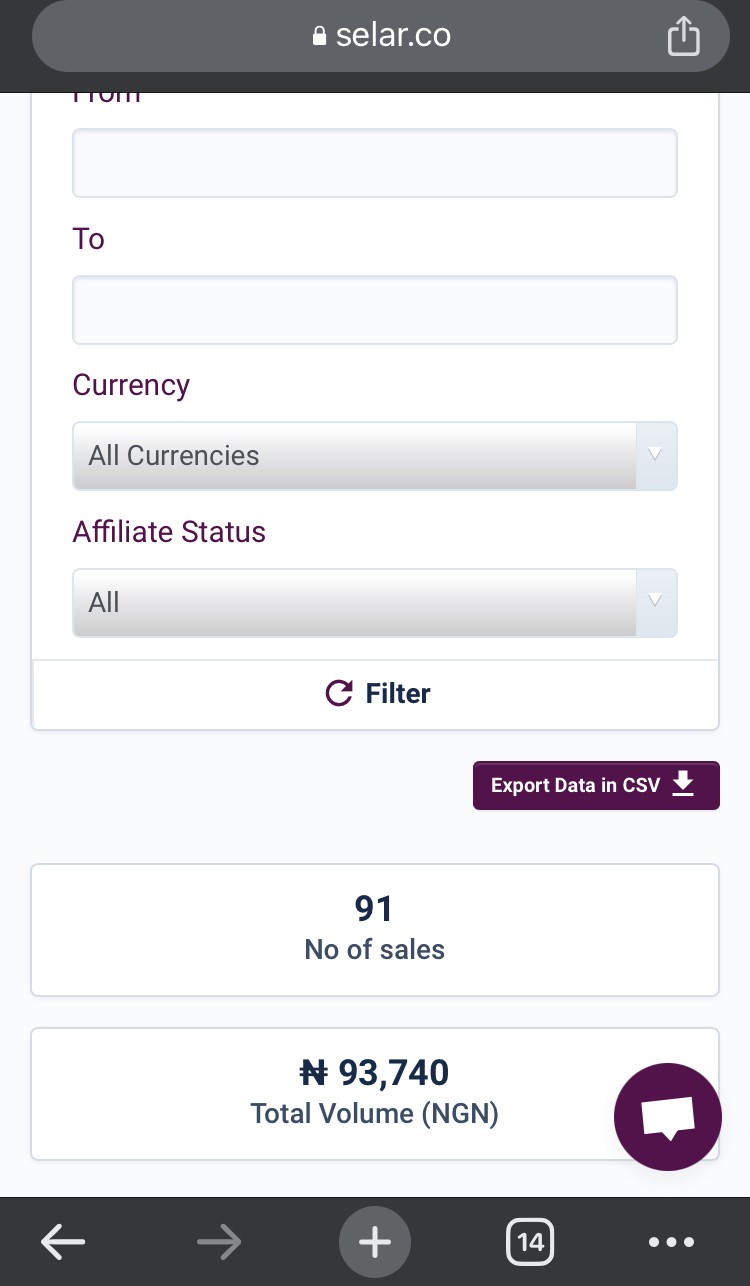Image resolution: width=750 pixels, height=1286 pixels.
Task: Click the refresh icon beside Filter
Action: pos(340,693)
